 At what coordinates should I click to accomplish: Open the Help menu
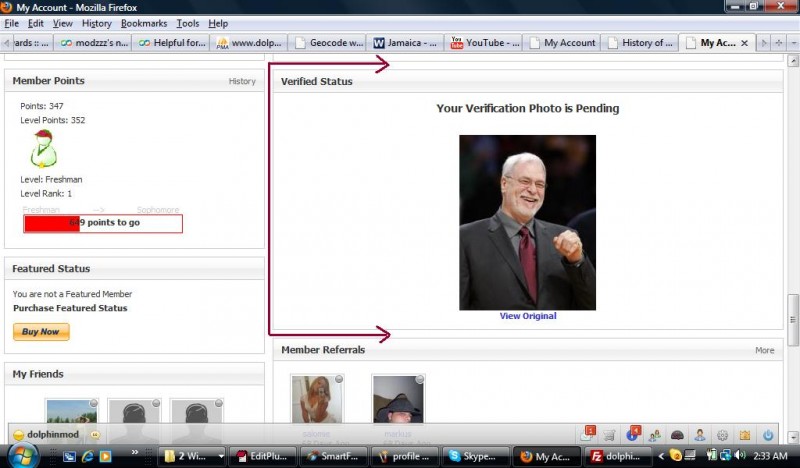pyautogui.click(x=218, y=23)
